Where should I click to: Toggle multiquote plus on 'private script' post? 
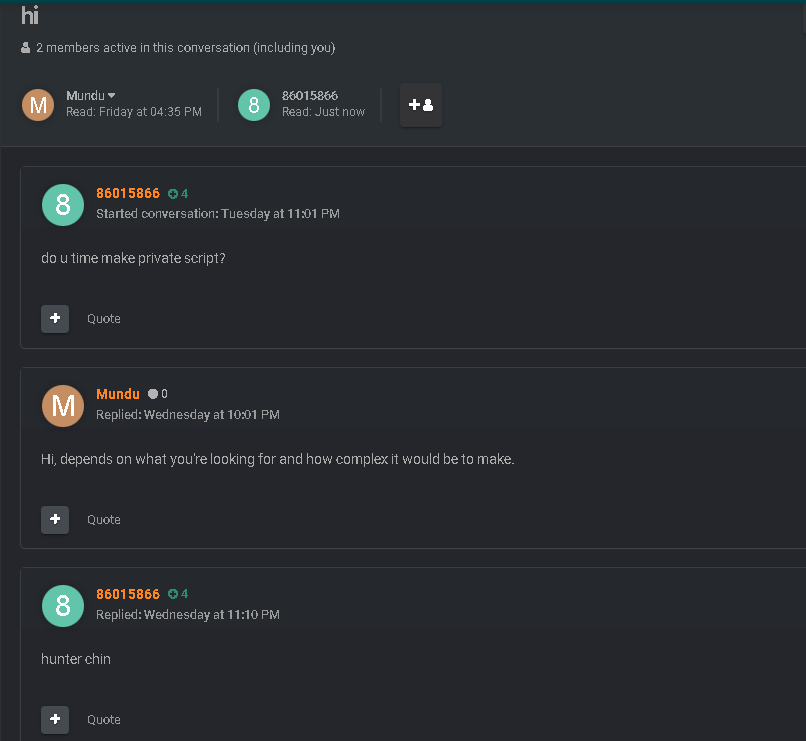[x=55, y=319]
